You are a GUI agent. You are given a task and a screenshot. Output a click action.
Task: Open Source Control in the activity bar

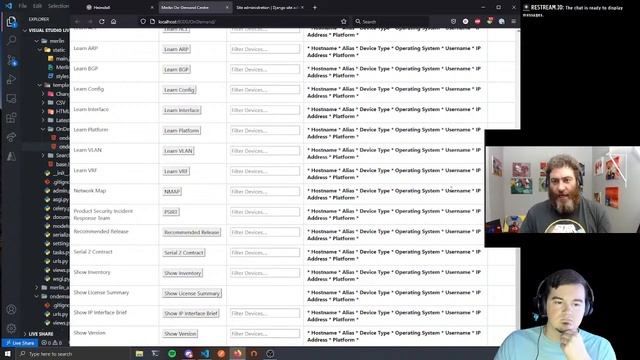11,60
